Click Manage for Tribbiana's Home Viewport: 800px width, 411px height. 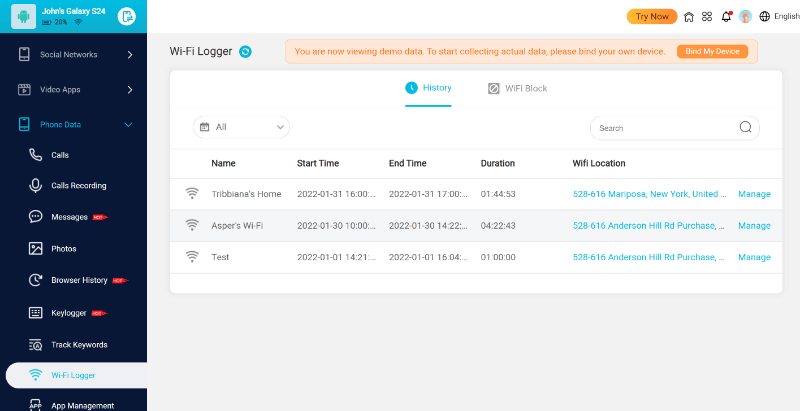click(x=754, y=194)
